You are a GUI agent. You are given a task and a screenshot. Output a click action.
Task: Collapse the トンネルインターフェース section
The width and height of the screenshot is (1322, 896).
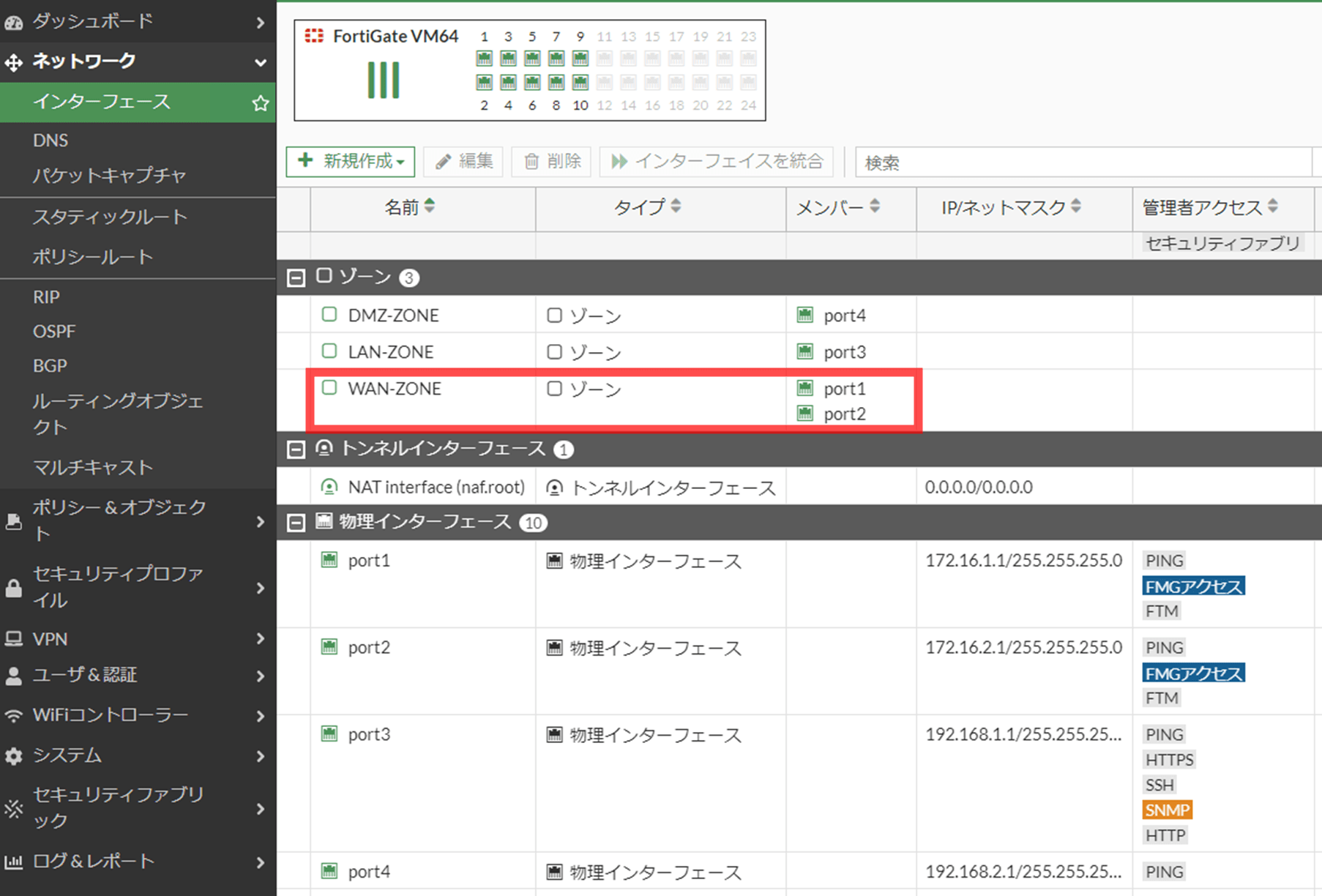point(296,449)
